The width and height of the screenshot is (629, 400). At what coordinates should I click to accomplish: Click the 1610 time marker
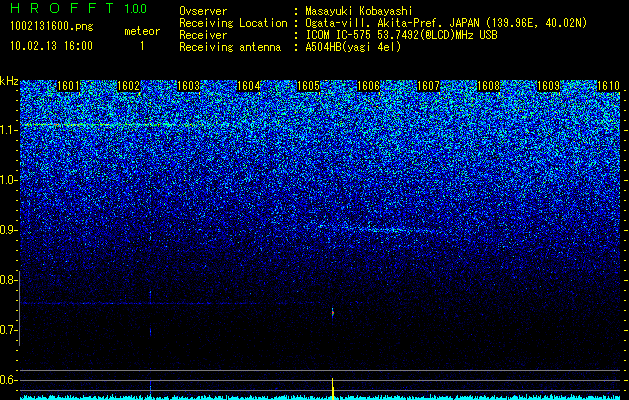pos(609,86)
